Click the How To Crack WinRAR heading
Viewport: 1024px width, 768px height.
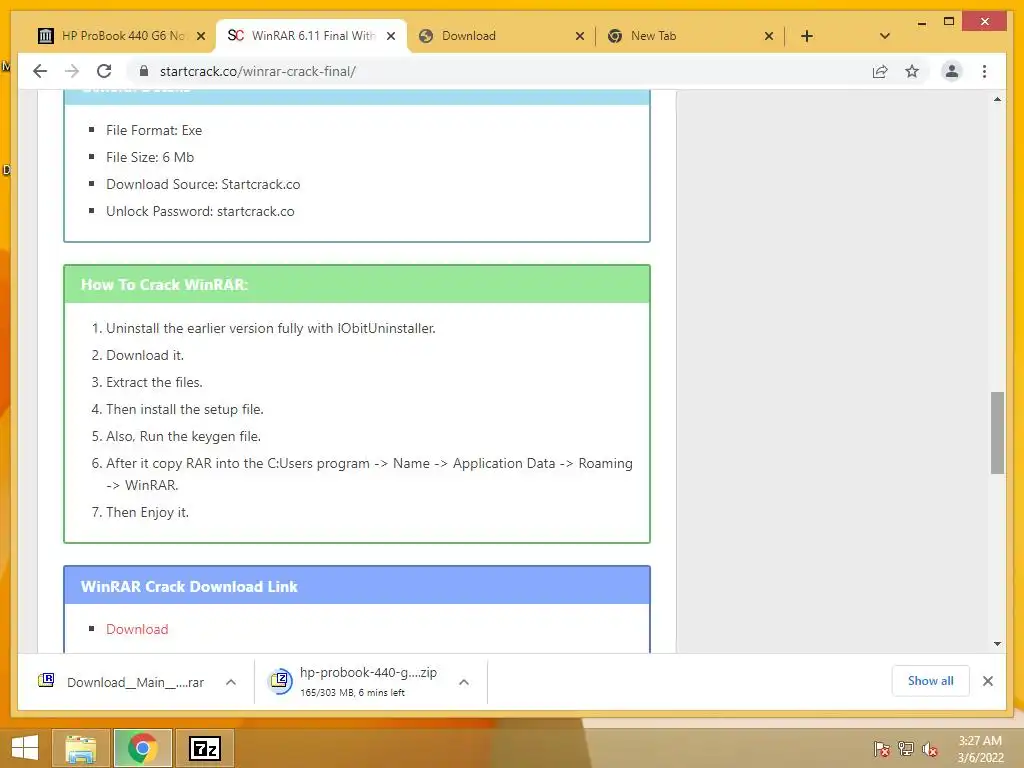tap(164, 285)
